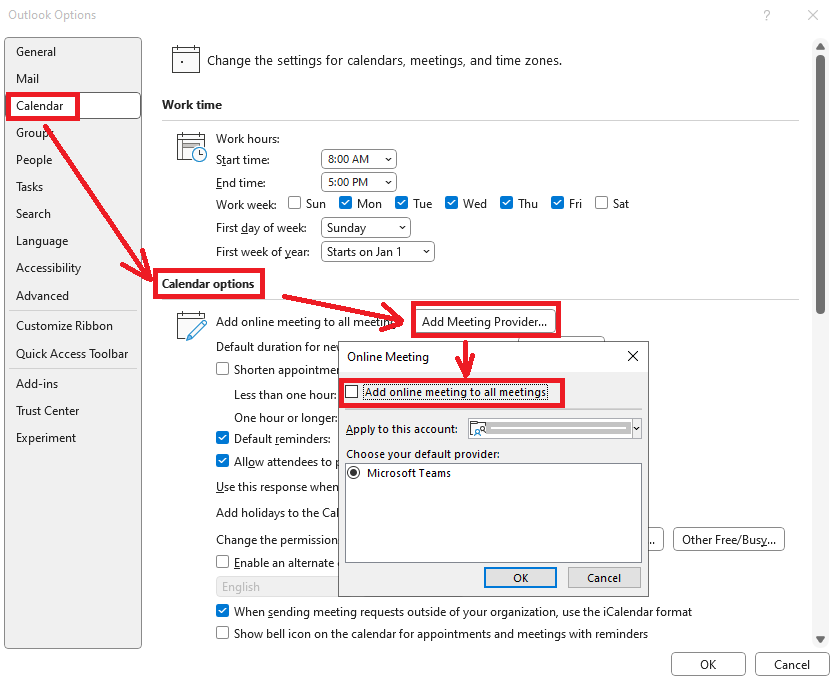Select Microsoft Teams as default provider
The width and height of the screenshot is (834, 678).
[354, 472]
